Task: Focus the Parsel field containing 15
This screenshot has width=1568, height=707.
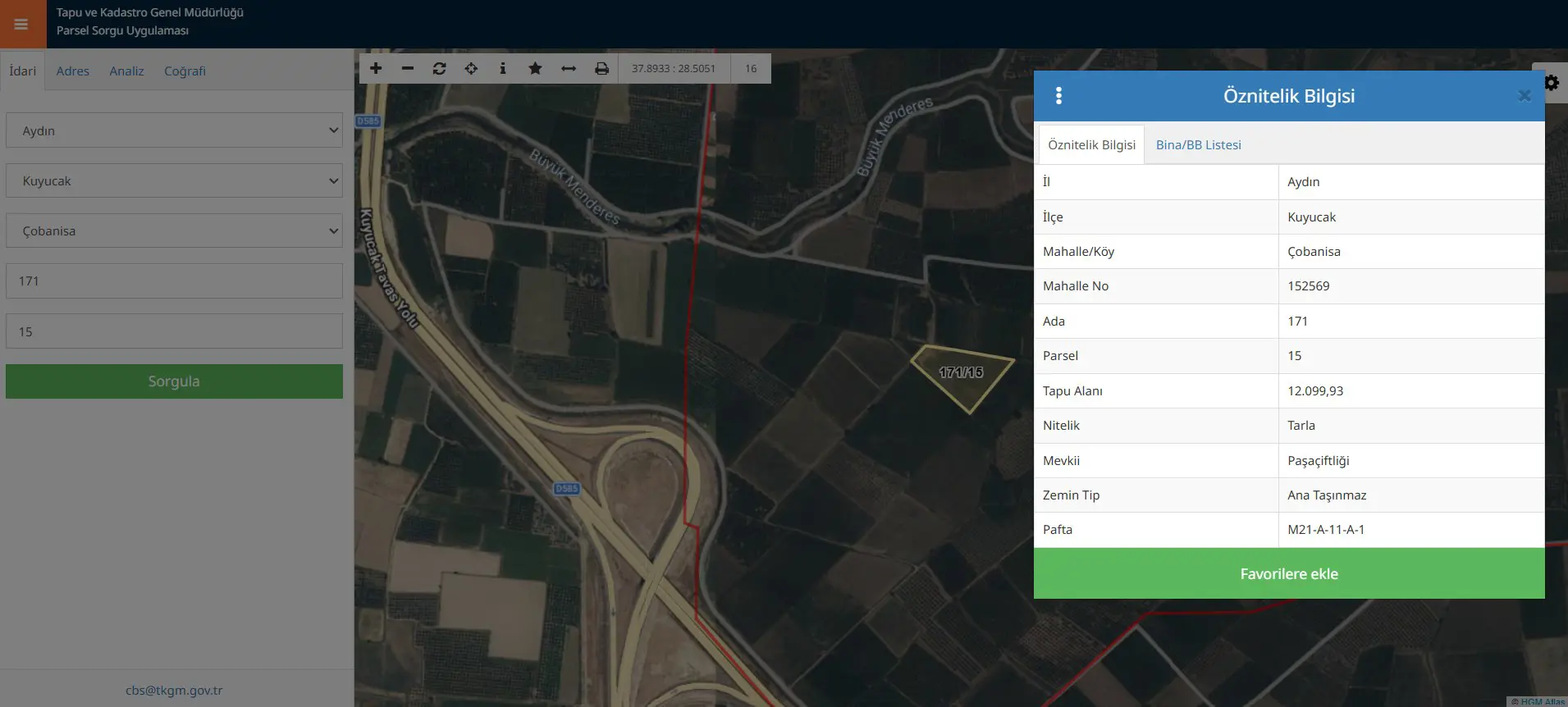Action: pyautogui.click(x=174, y=331)
